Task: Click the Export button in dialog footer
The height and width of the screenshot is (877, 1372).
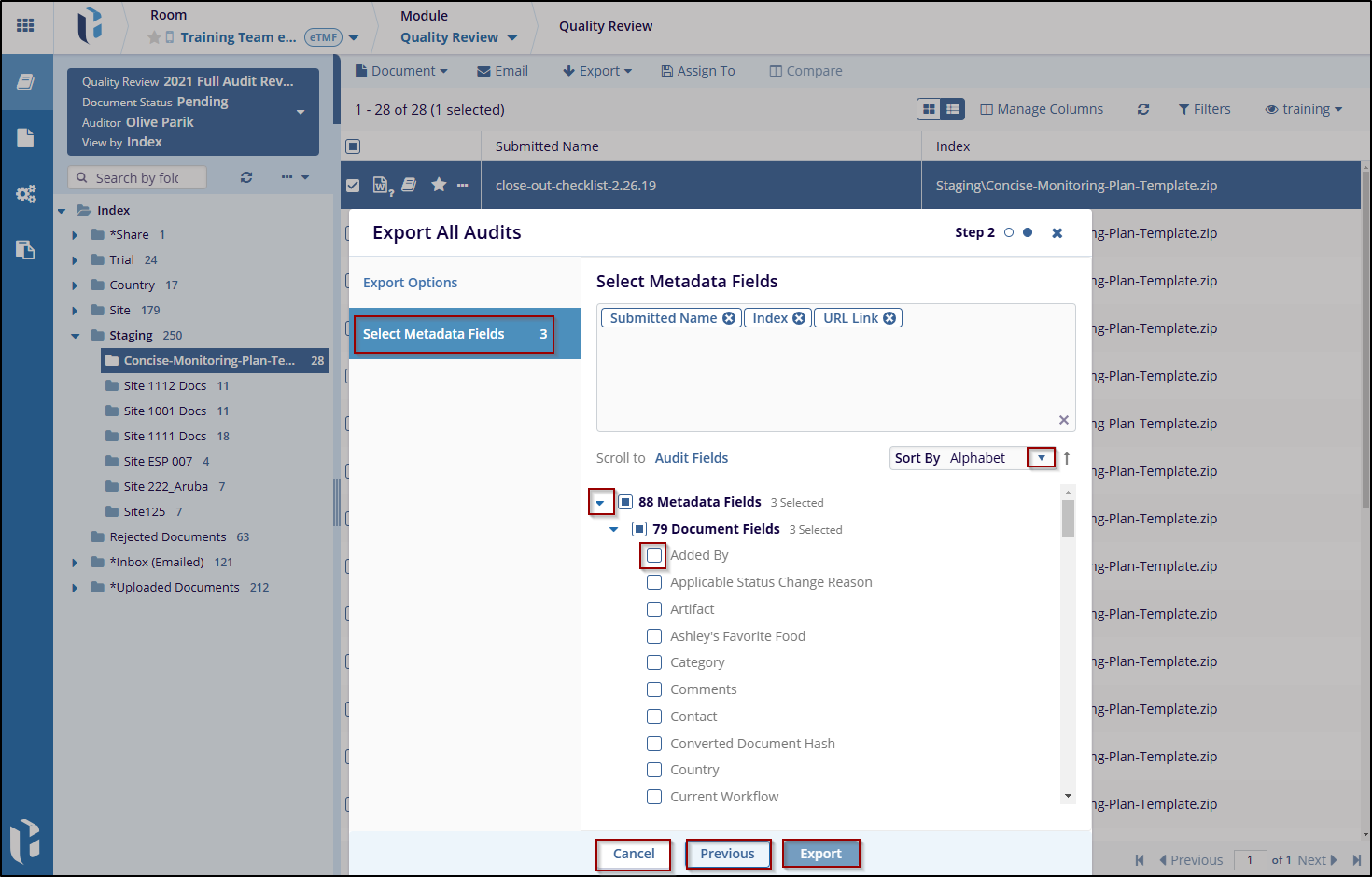Action: (x=820, y=854)
